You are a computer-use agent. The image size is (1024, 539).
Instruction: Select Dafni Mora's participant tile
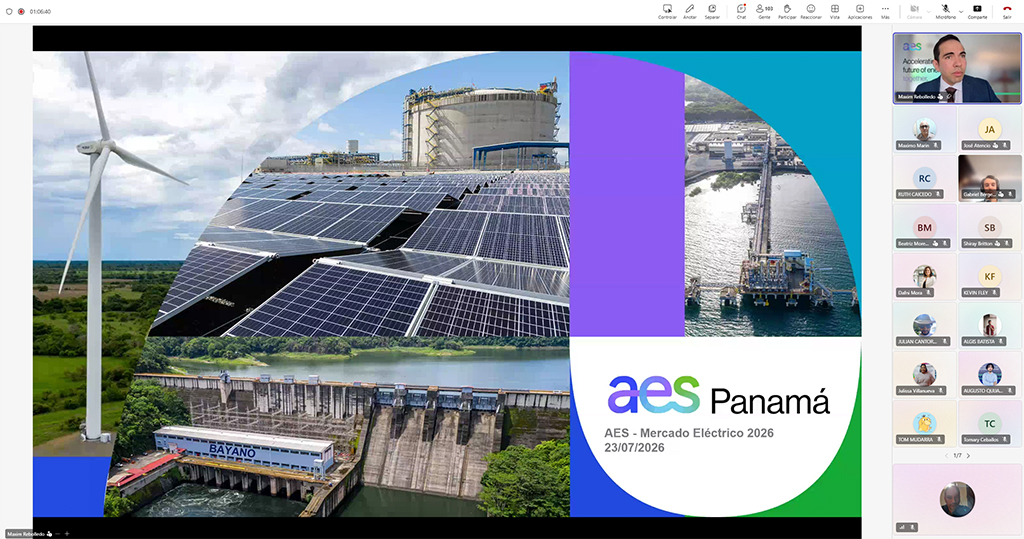coord(924,276)
